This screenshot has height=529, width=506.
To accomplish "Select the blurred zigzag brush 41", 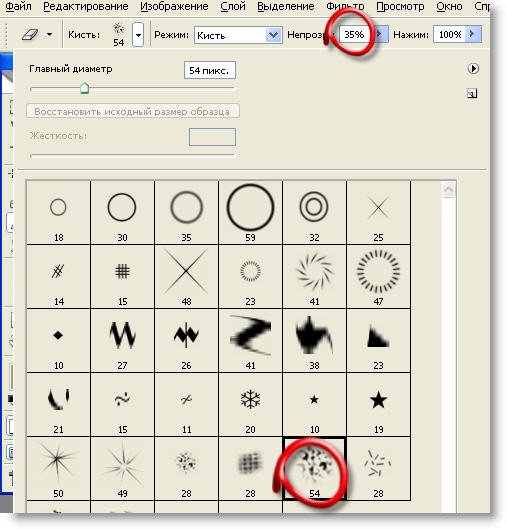I will pyautogui.click(x=250, y=341).
